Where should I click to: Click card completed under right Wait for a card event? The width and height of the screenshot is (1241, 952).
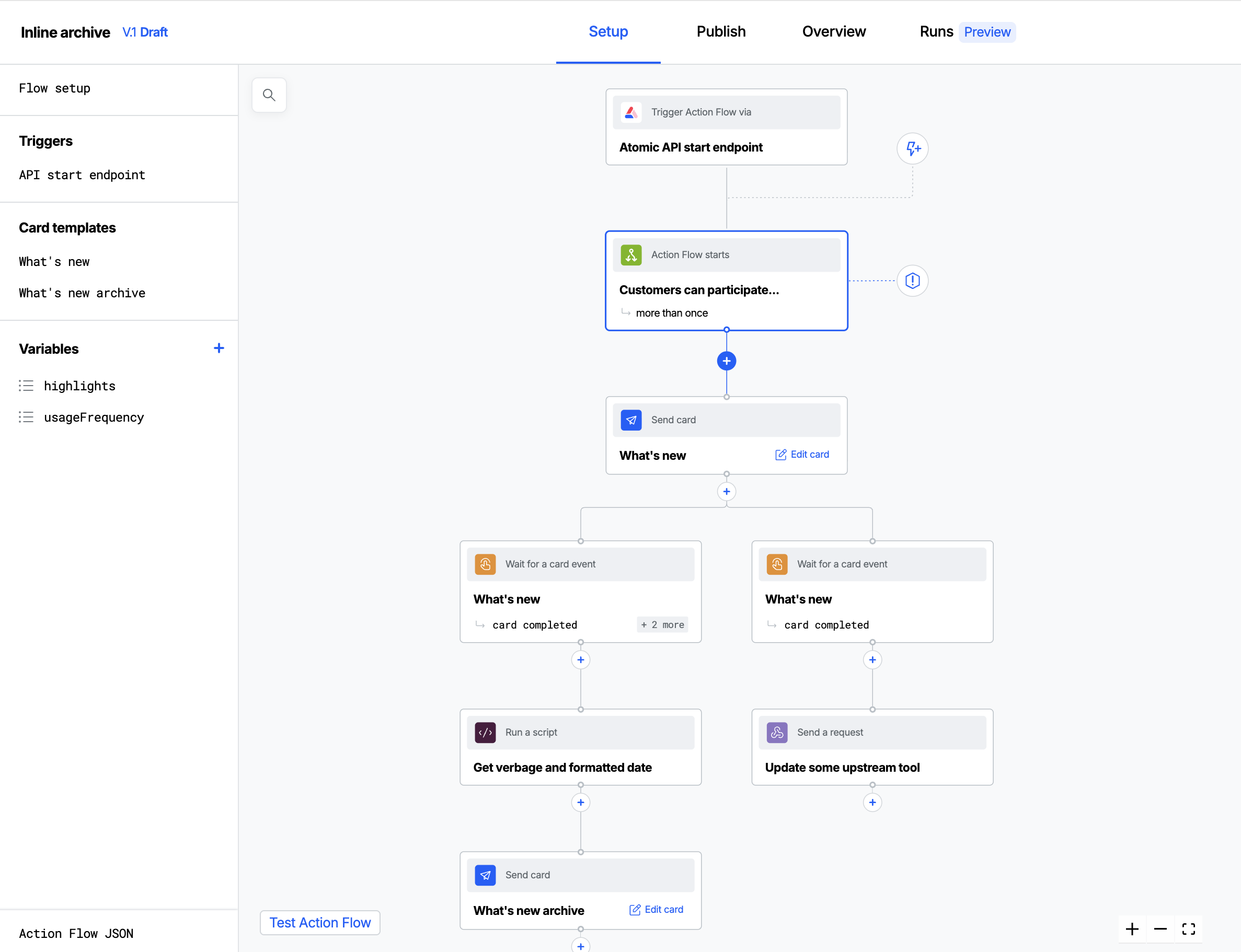click(826, 624)
